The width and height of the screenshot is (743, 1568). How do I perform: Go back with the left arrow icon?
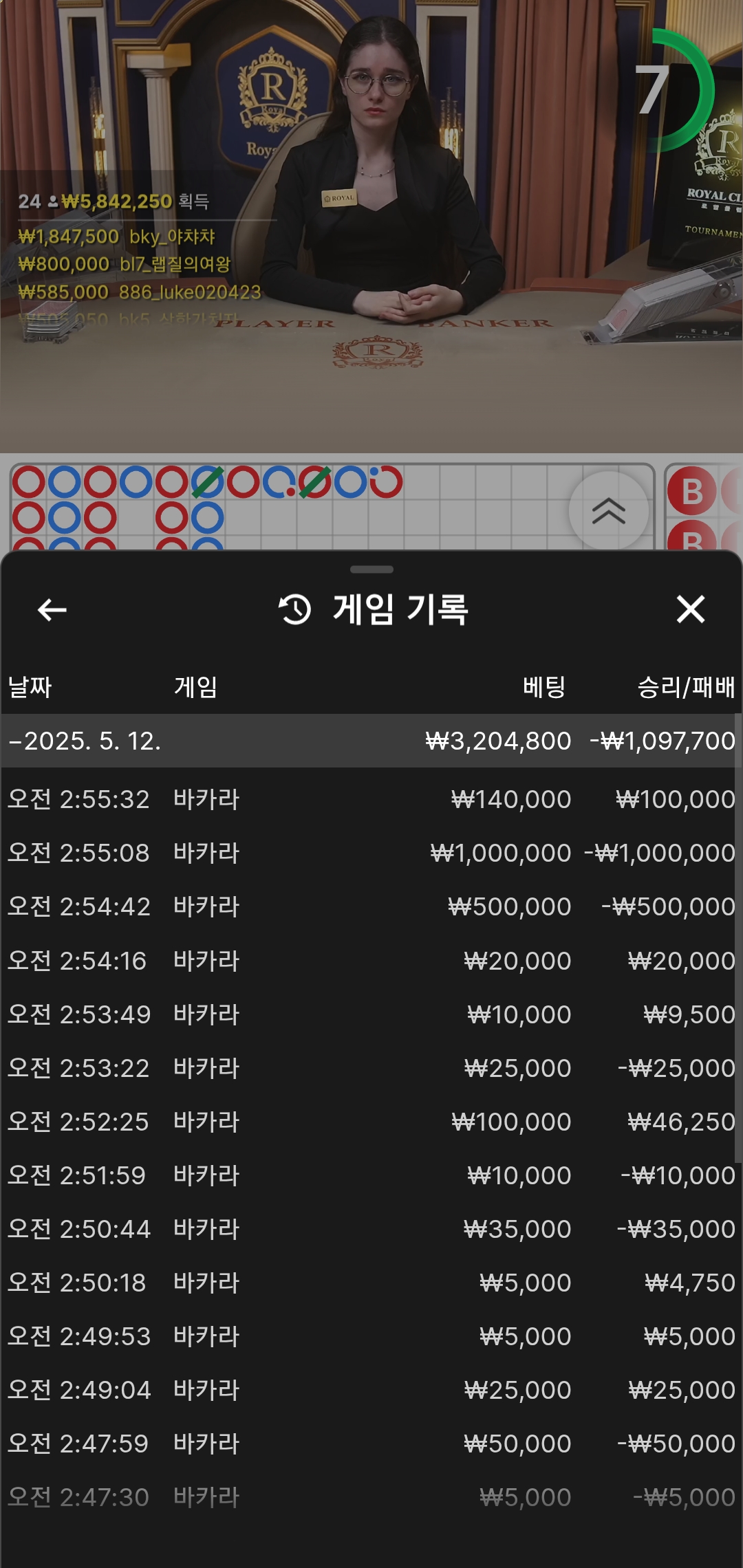52,609
